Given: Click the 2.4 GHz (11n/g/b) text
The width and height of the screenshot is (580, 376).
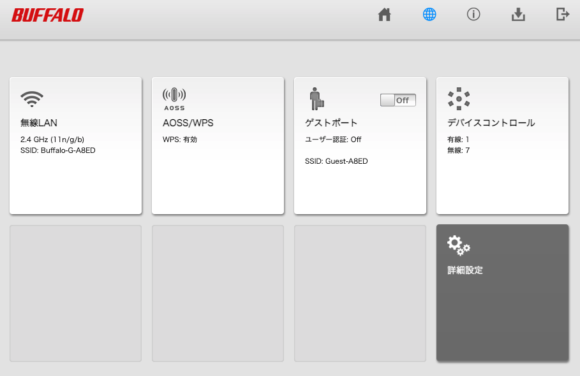Looking at the screenshot, I should pos(52,140).
